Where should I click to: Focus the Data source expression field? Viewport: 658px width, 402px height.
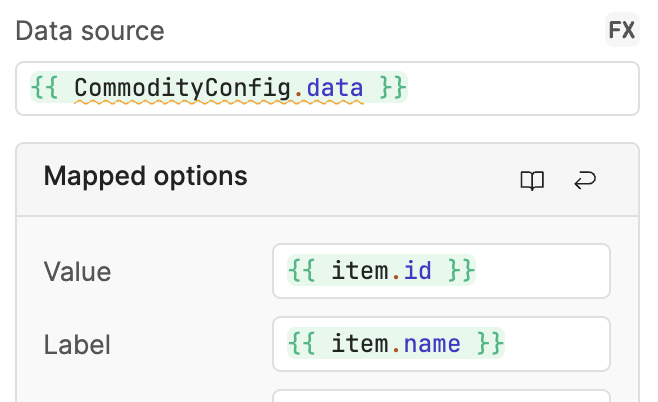(x=327, y=89)
